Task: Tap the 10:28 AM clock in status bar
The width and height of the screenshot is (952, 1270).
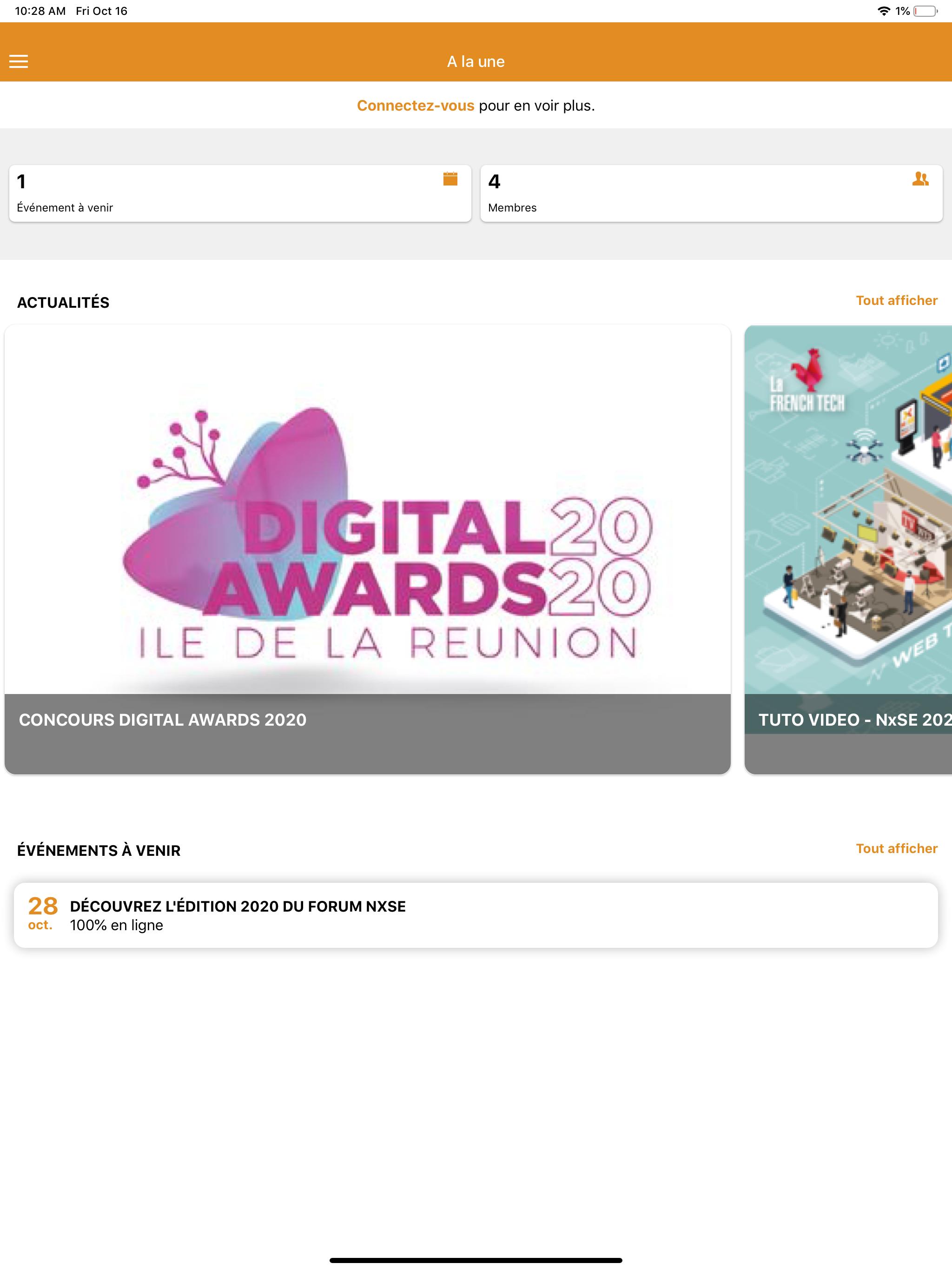Action: click(40, 11)
